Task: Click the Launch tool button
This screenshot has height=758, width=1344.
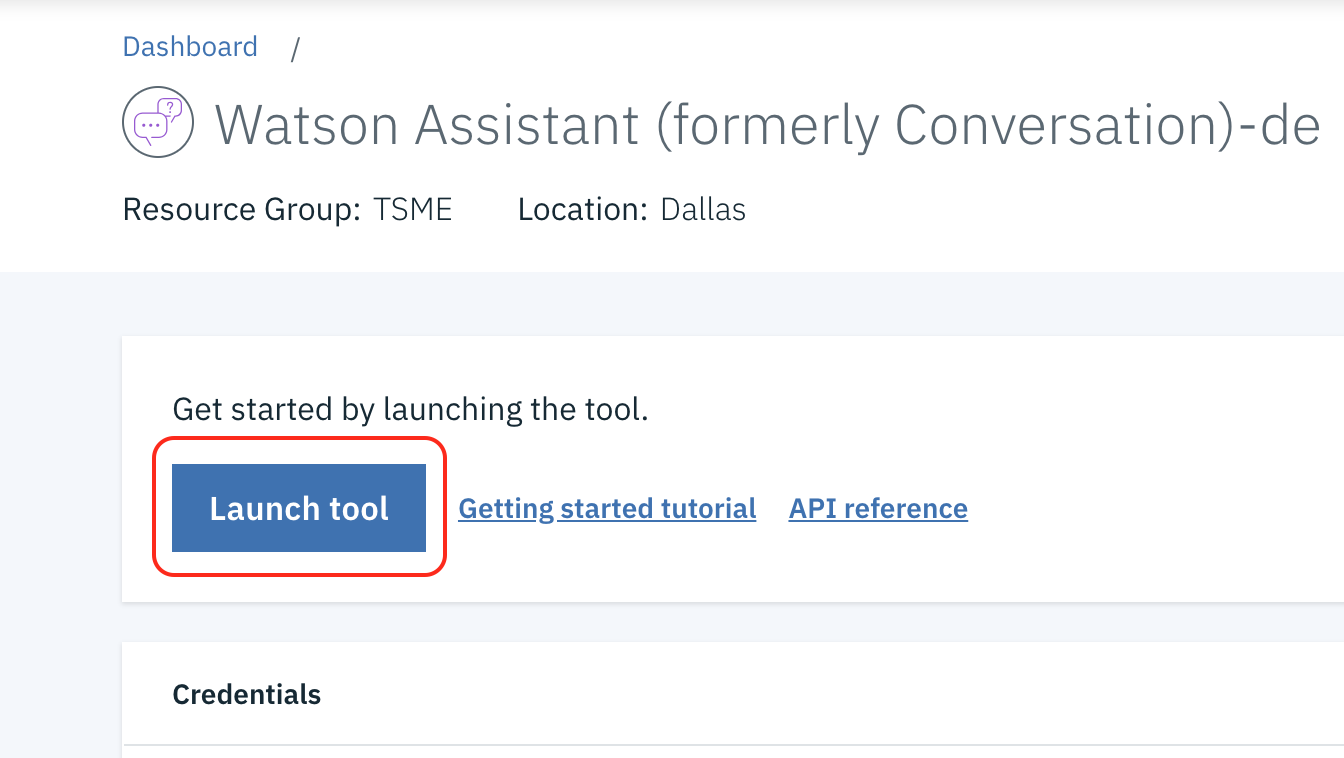Action: point(299,508)
